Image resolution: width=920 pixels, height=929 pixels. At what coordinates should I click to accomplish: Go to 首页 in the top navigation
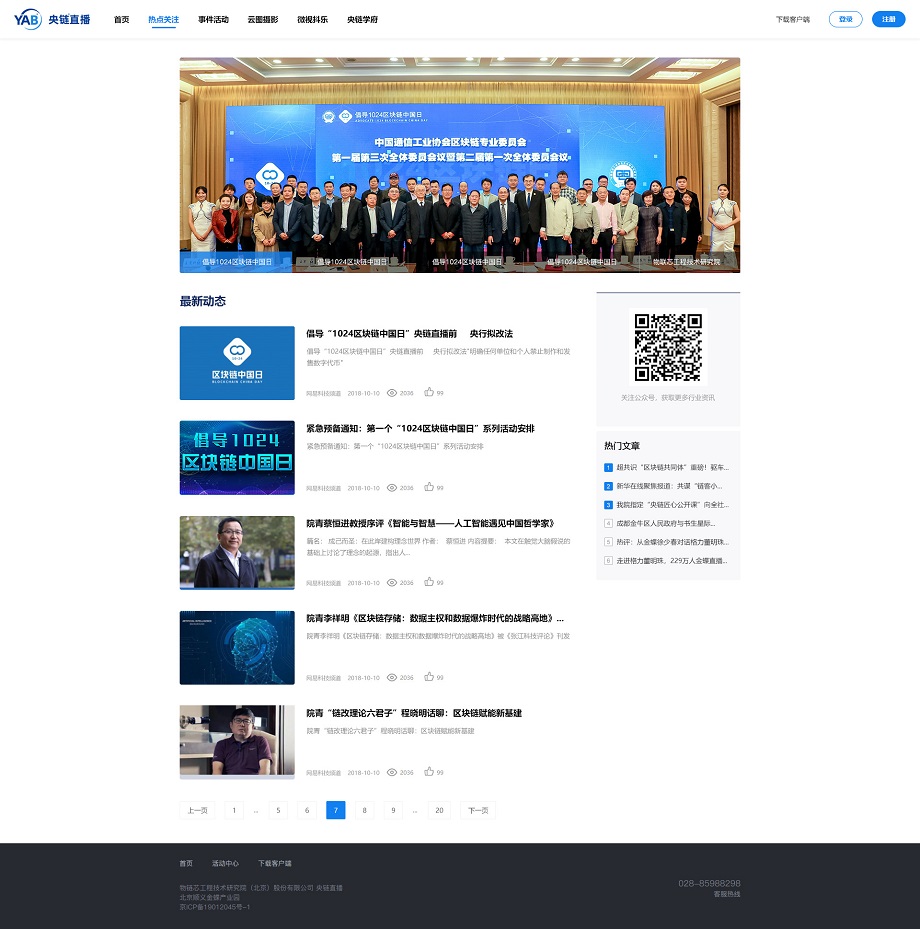click(x=121, y=20)
